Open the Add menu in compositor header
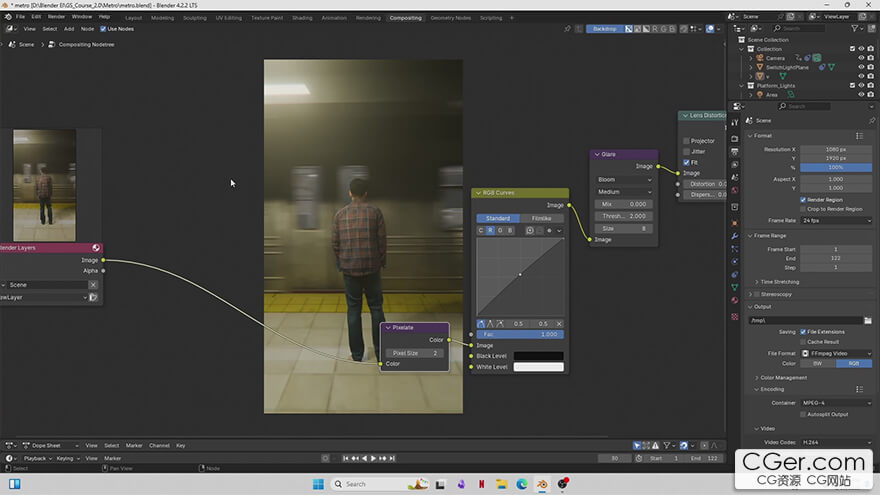Image resolution: width=880 pixels, height=495 pixels. click(x=68, y=29)
